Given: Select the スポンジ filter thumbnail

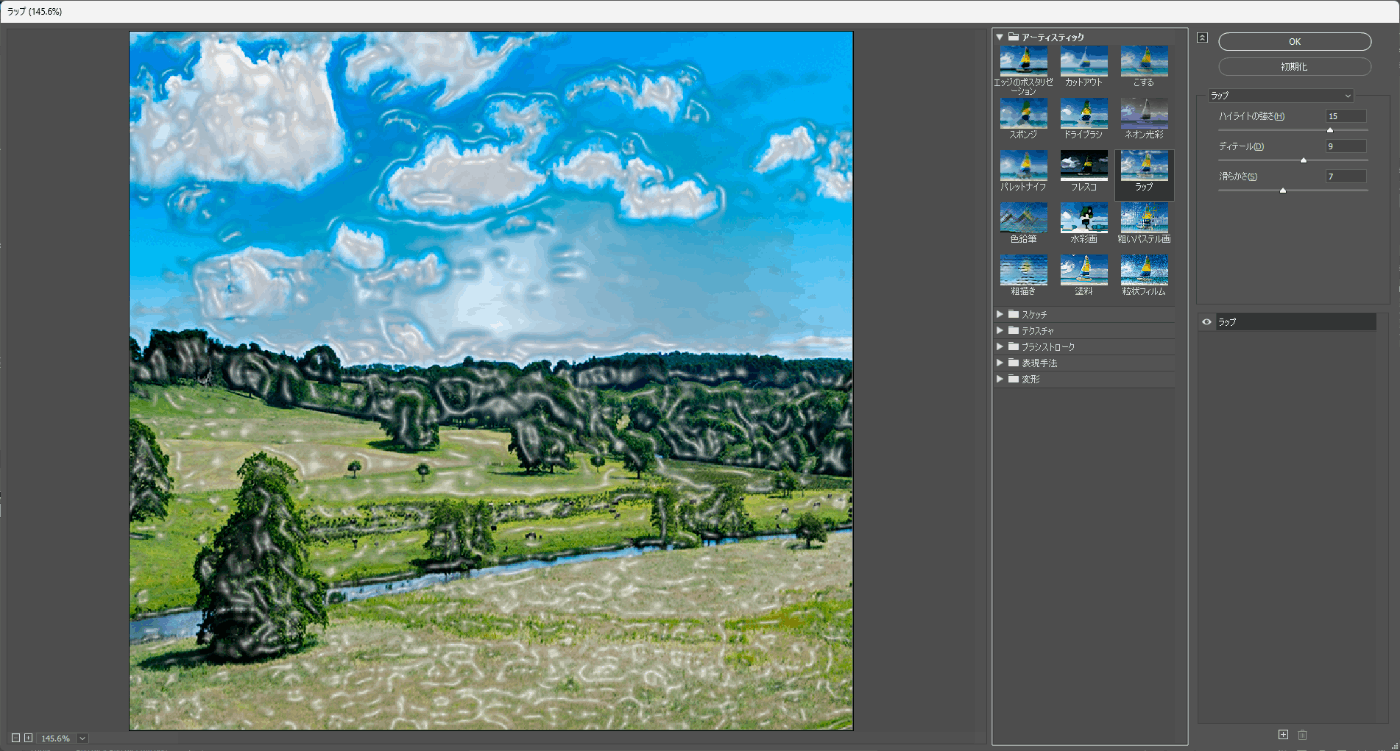Looking at the screenshot, I should [x=1023, y=114].
